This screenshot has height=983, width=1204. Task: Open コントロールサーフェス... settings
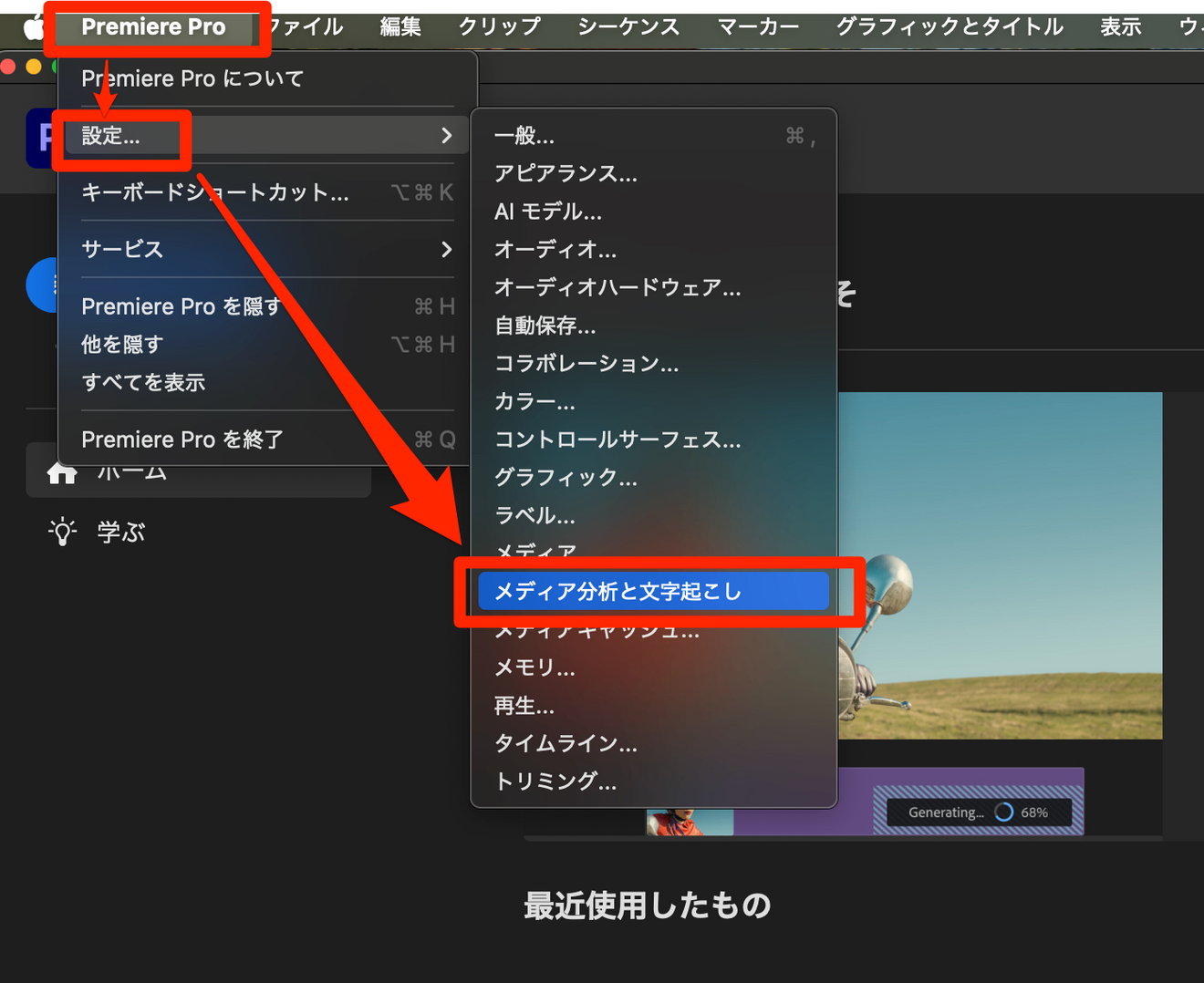pos(653,440)
